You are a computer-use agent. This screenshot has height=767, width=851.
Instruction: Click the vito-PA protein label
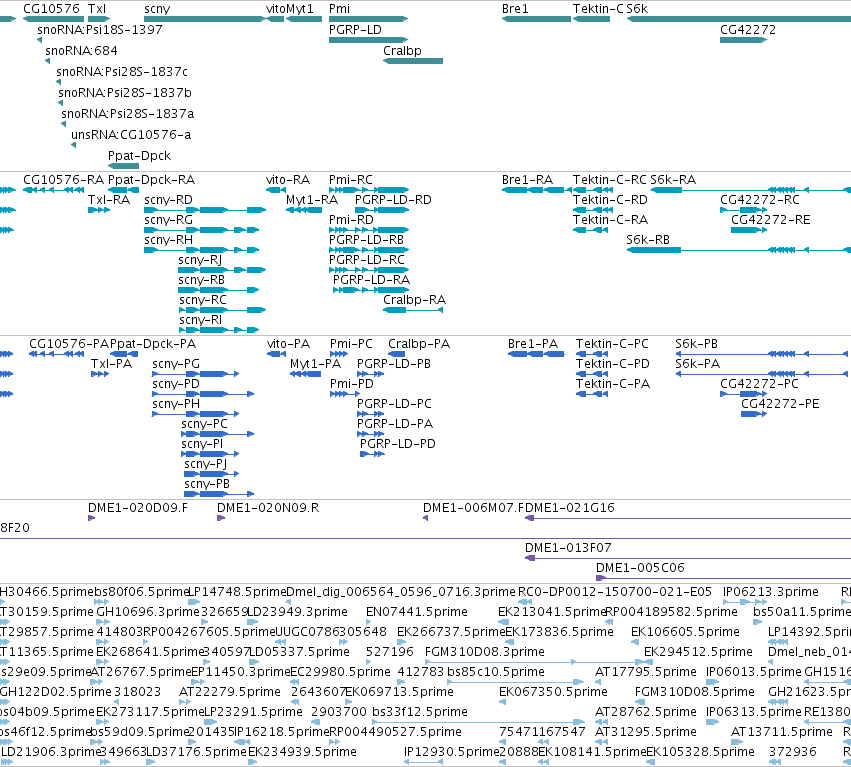pyautogui.click(x=288, y=344)
